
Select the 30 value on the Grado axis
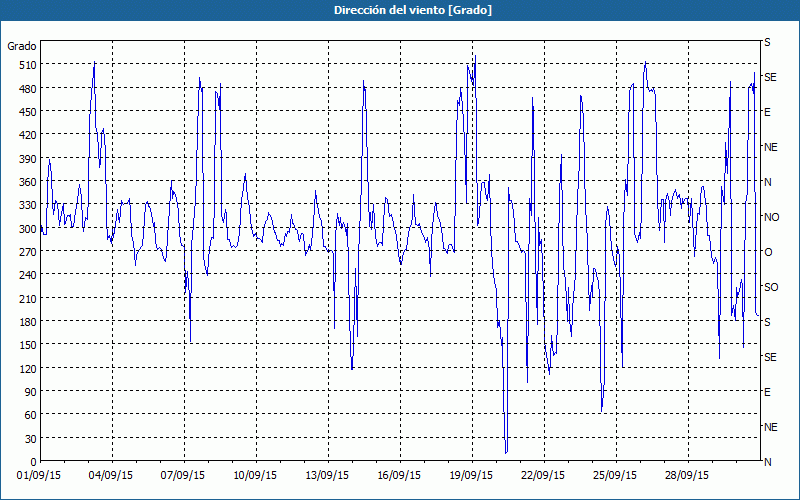[31, 439]
